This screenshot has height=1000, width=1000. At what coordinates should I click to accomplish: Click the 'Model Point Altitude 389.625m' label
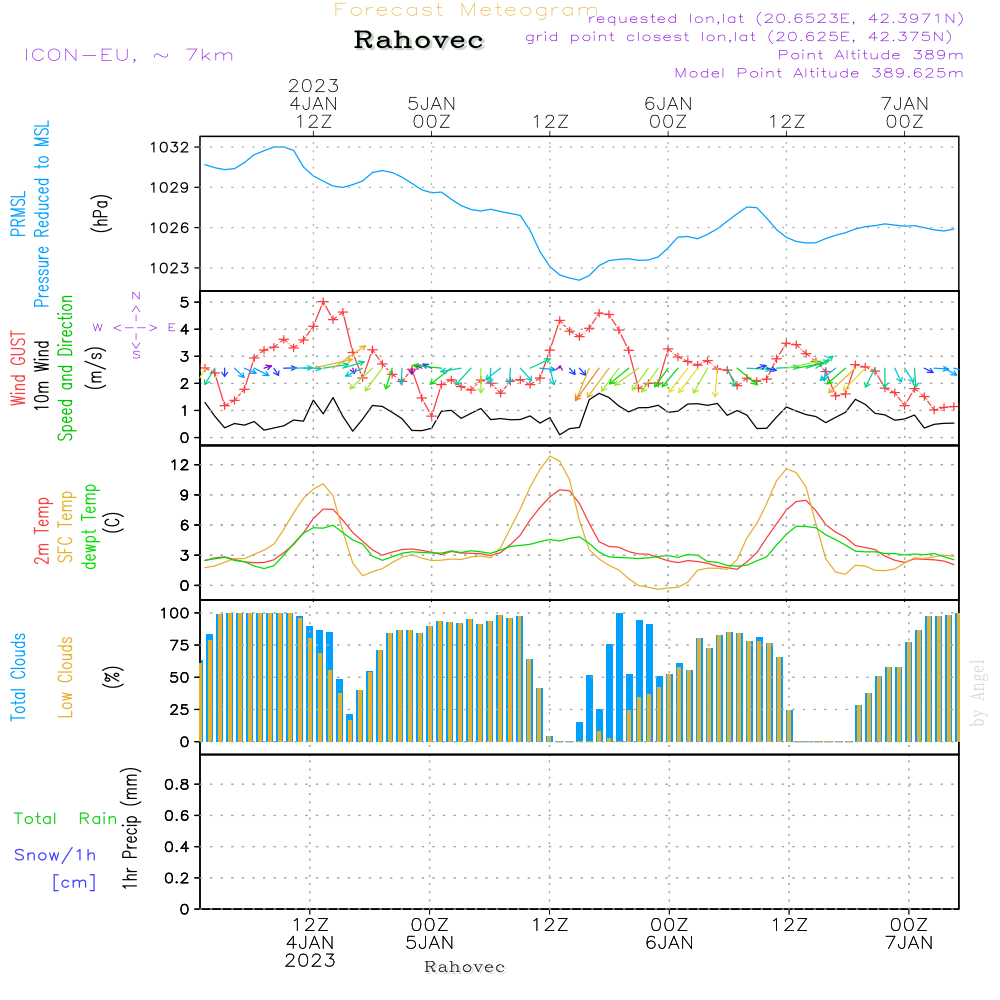tap(819, 73)
